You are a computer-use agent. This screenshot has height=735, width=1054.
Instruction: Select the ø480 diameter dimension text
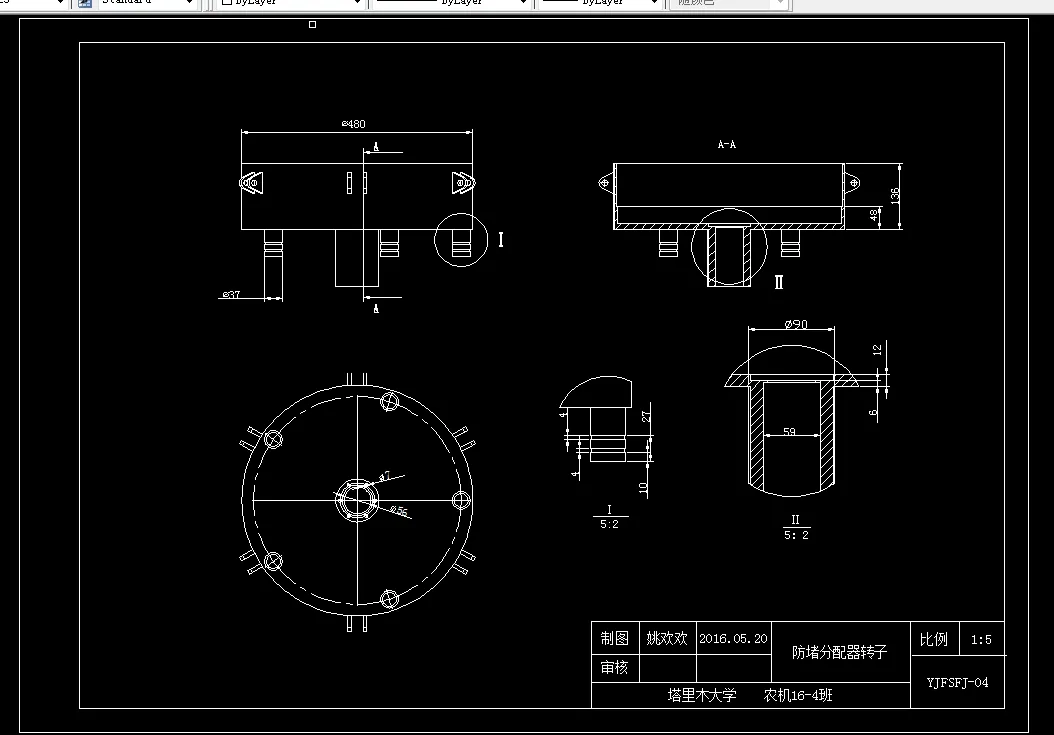pos(354,124)
